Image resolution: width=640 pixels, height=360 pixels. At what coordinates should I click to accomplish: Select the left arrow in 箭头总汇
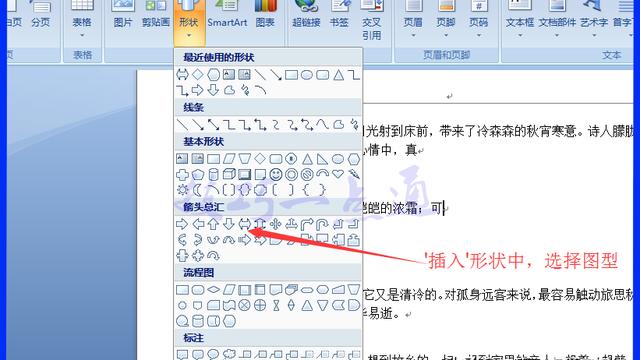point(198,224)
